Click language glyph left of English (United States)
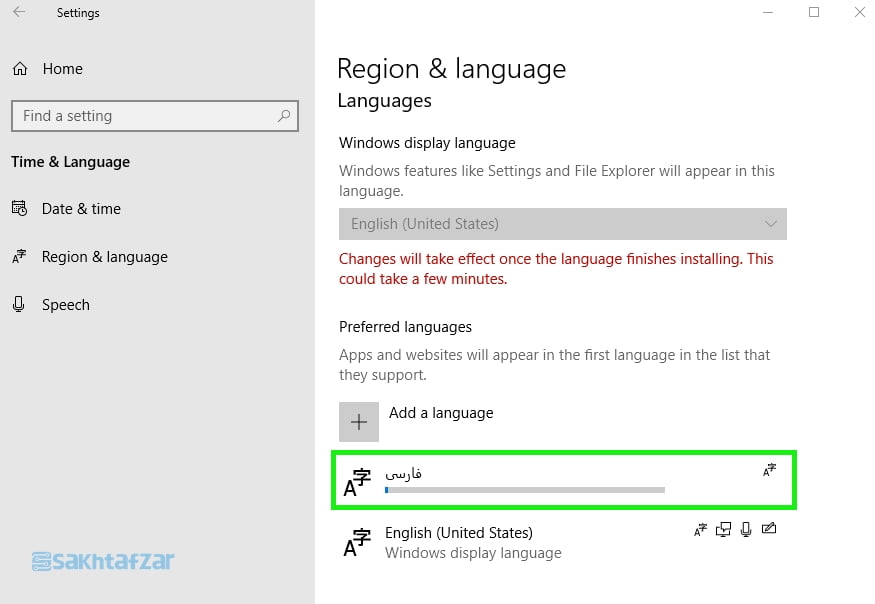 (357, 542)
